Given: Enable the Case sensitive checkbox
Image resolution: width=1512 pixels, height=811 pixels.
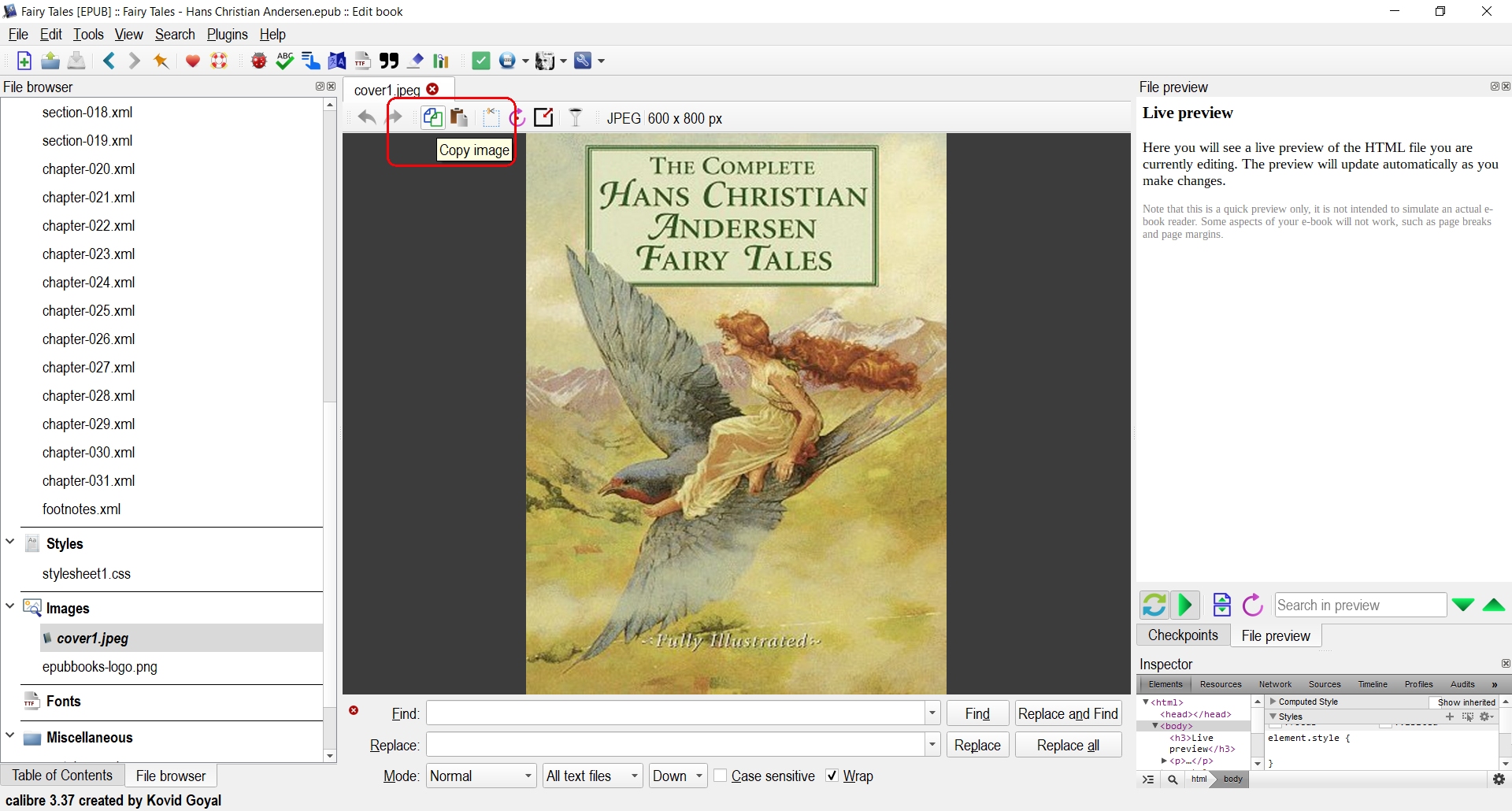Looking at the screenshot, I should tap(721, 776).
